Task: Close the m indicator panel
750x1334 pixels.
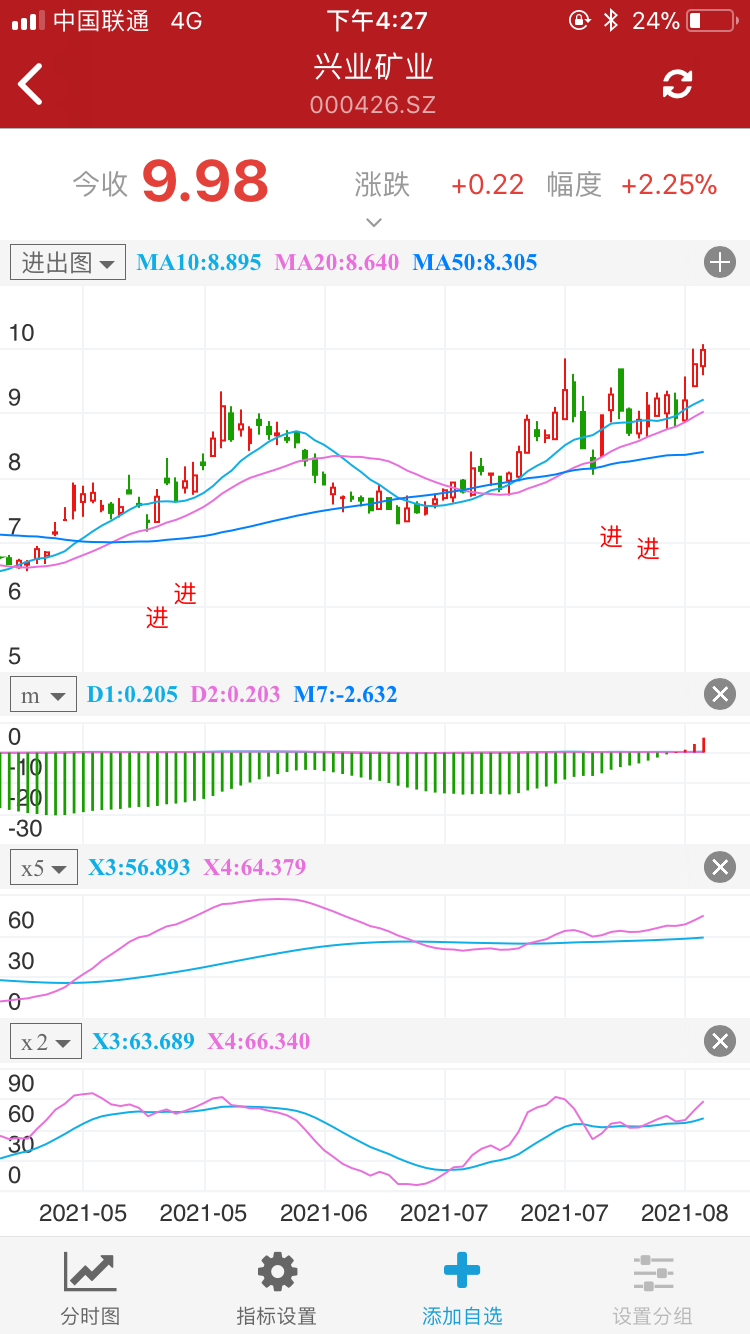Action: click(x=719, y=694)
